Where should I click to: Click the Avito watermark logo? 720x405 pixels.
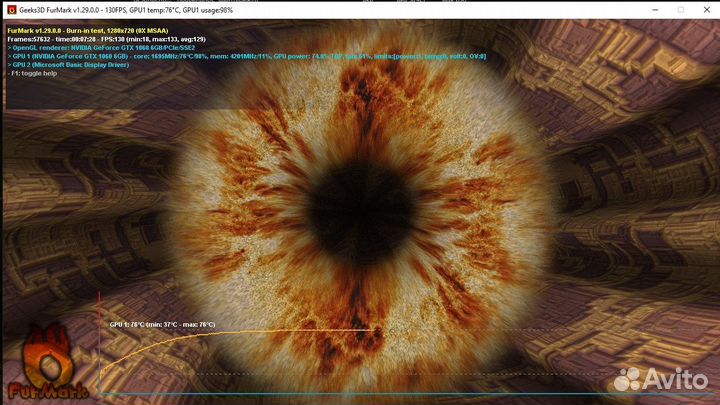(x=661, y=378)
